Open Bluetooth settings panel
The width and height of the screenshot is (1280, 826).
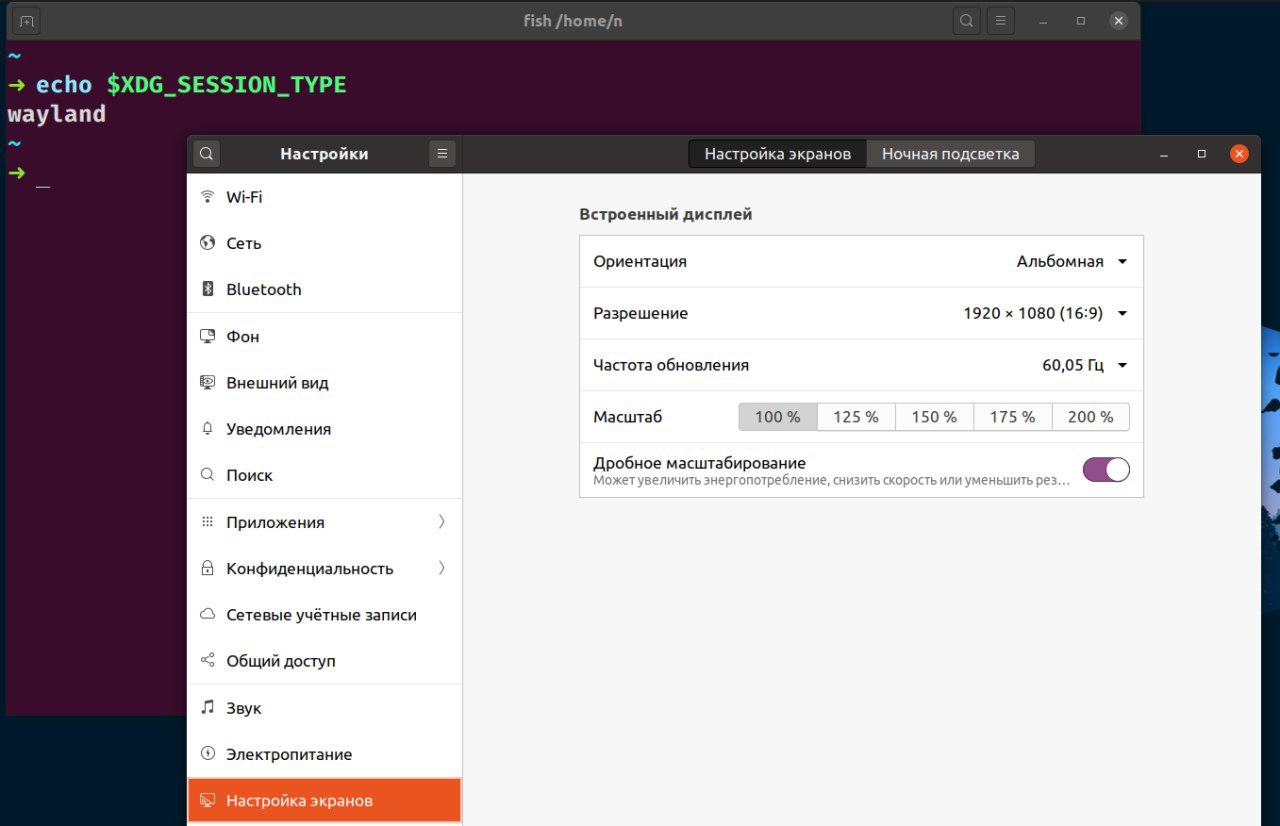point(325,289)
